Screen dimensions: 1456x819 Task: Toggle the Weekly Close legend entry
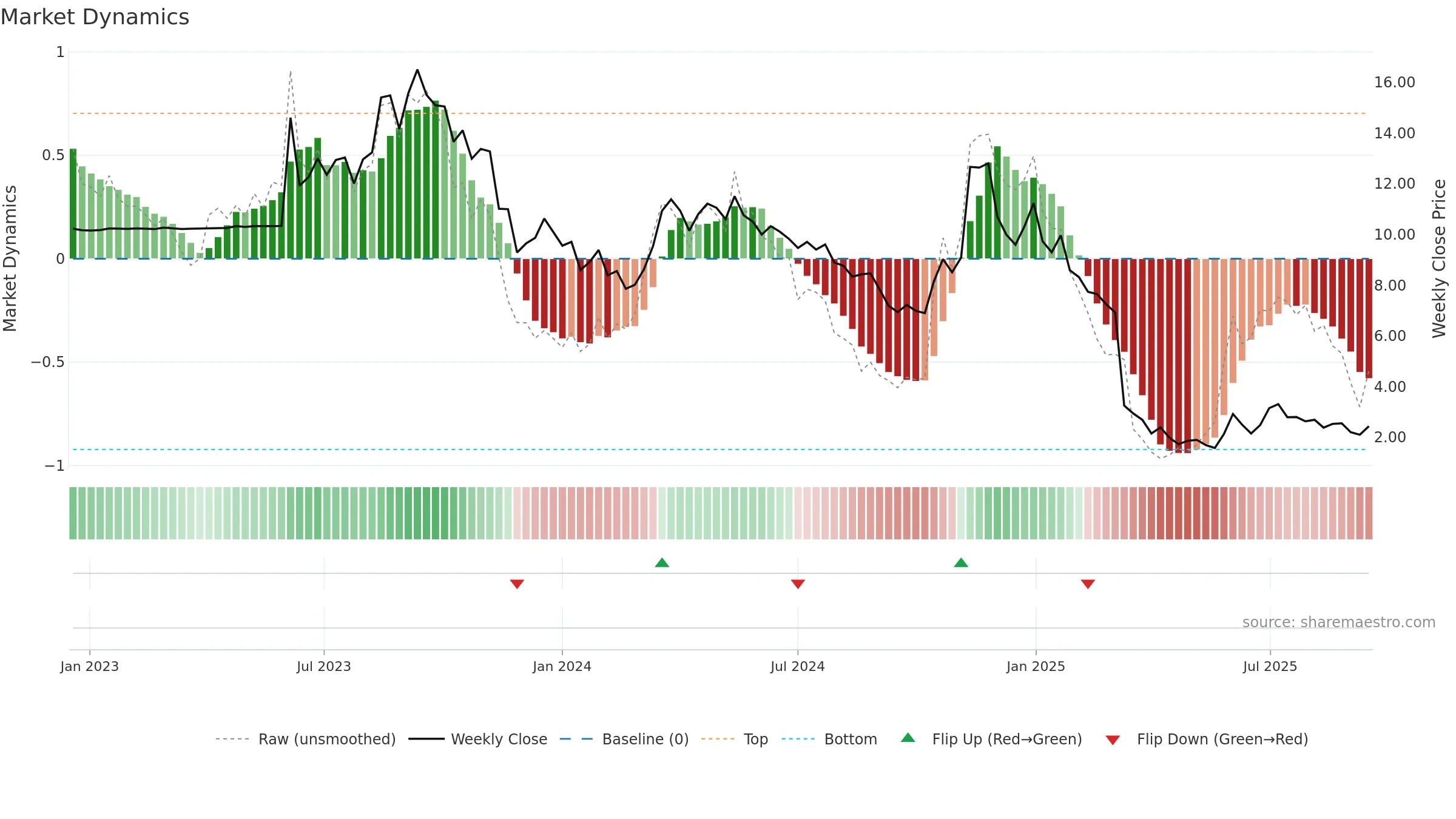[478, 739]
